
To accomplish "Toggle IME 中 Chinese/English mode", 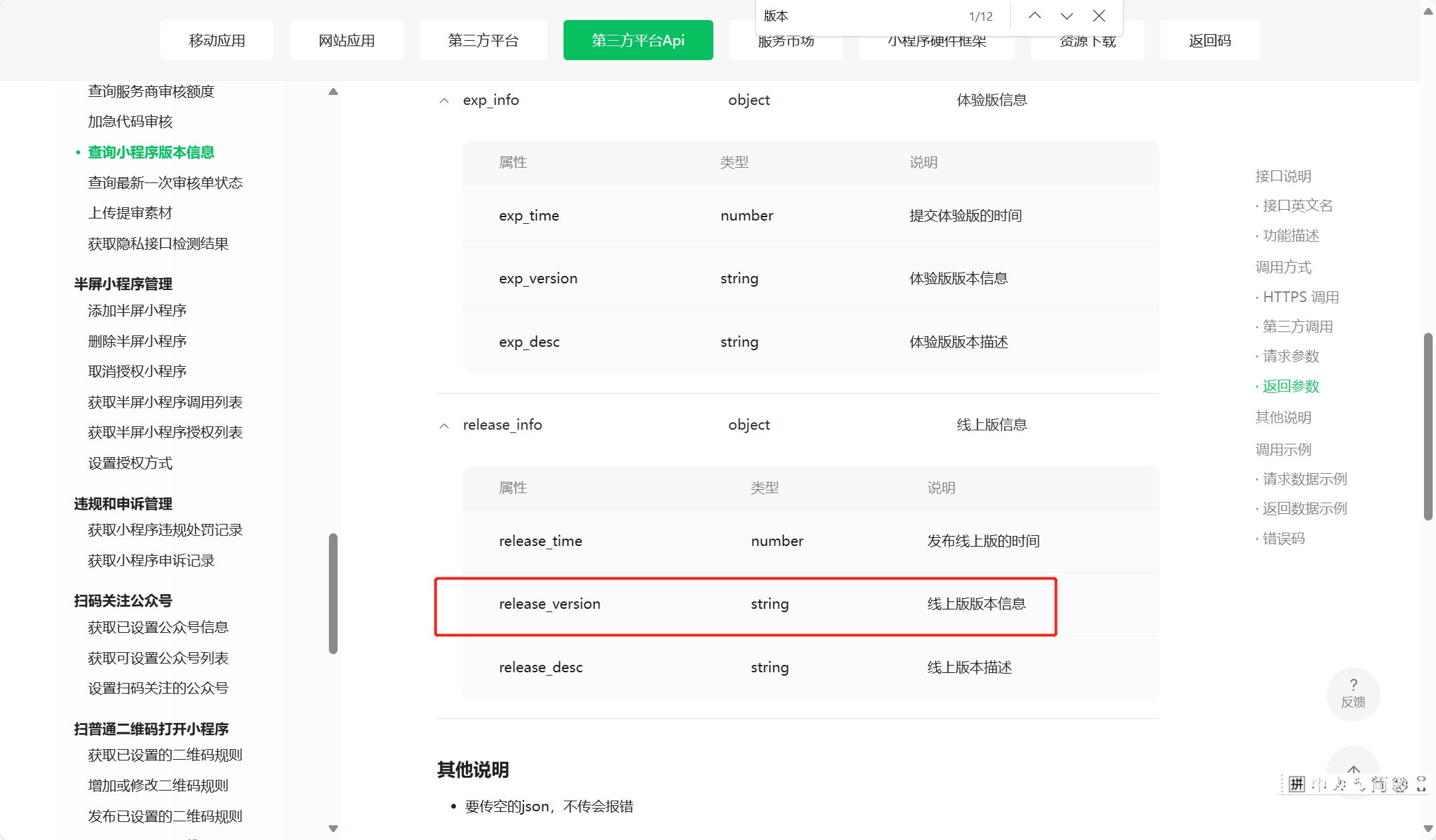I will 1318,784.
